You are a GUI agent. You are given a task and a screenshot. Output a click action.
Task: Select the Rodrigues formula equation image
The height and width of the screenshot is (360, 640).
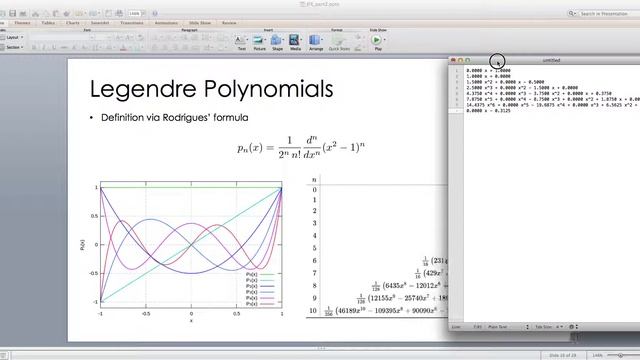tap(301, 147)
